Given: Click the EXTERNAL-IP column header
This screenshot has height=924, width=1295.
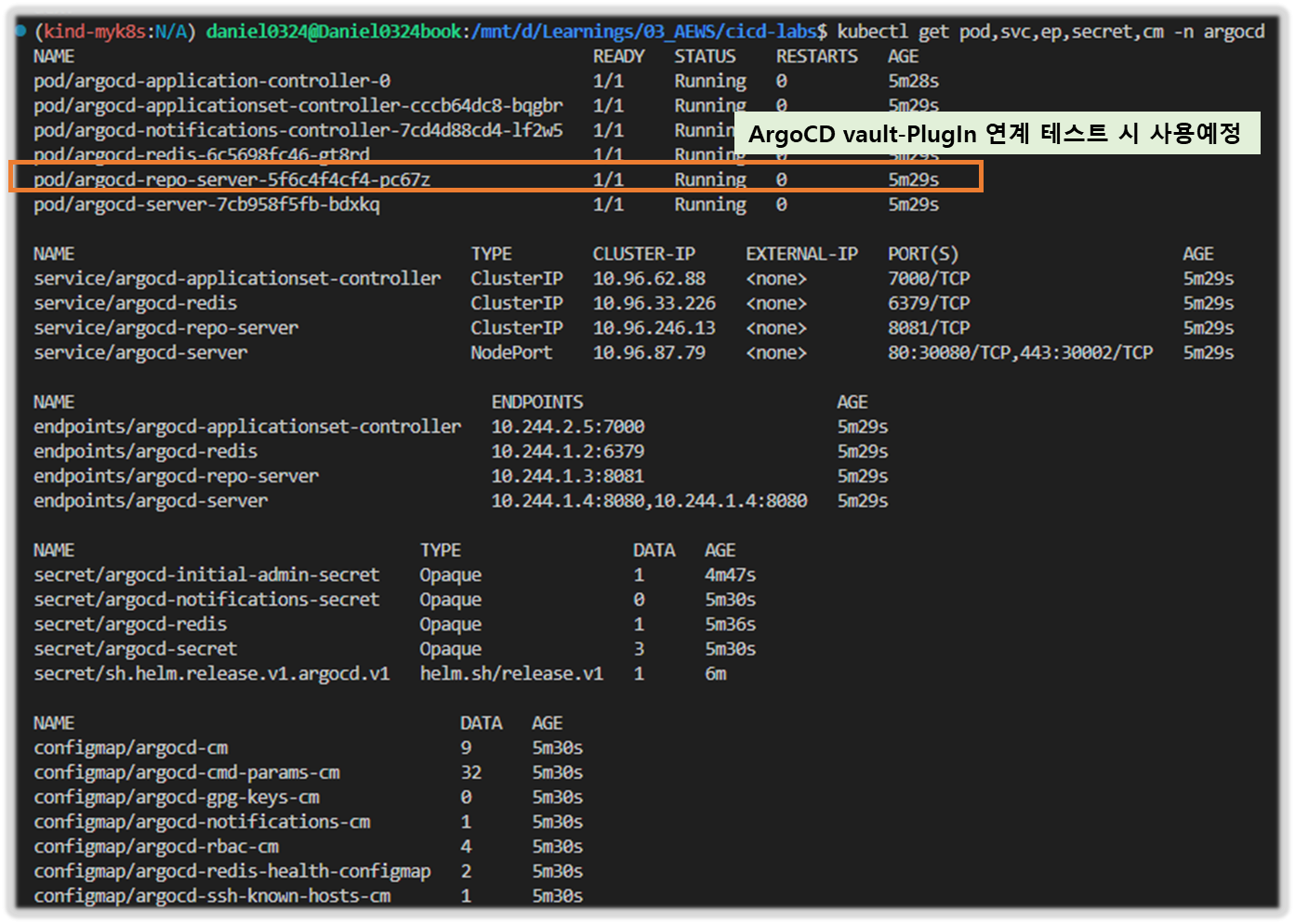Looking at the screenshot, I should [801, 254].
